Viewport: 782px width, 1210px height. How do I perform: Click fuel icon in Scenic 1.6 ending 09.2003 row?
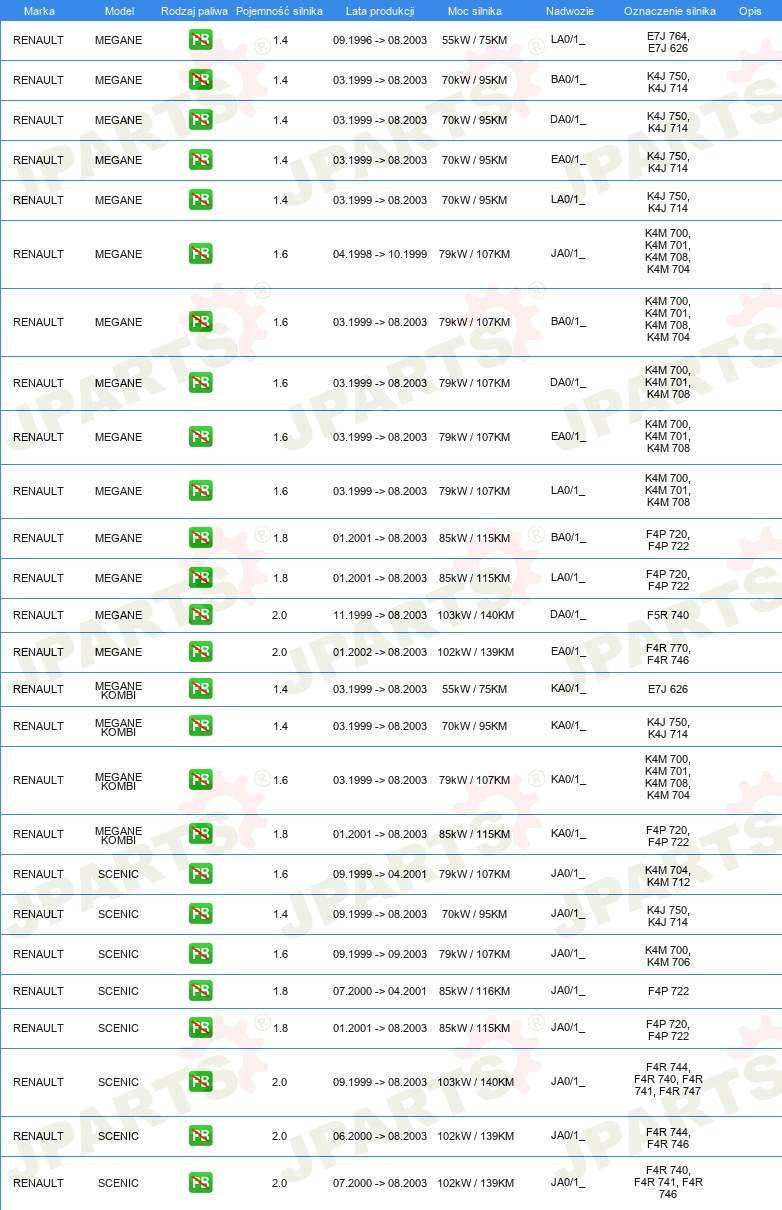(x=200, y=955)
